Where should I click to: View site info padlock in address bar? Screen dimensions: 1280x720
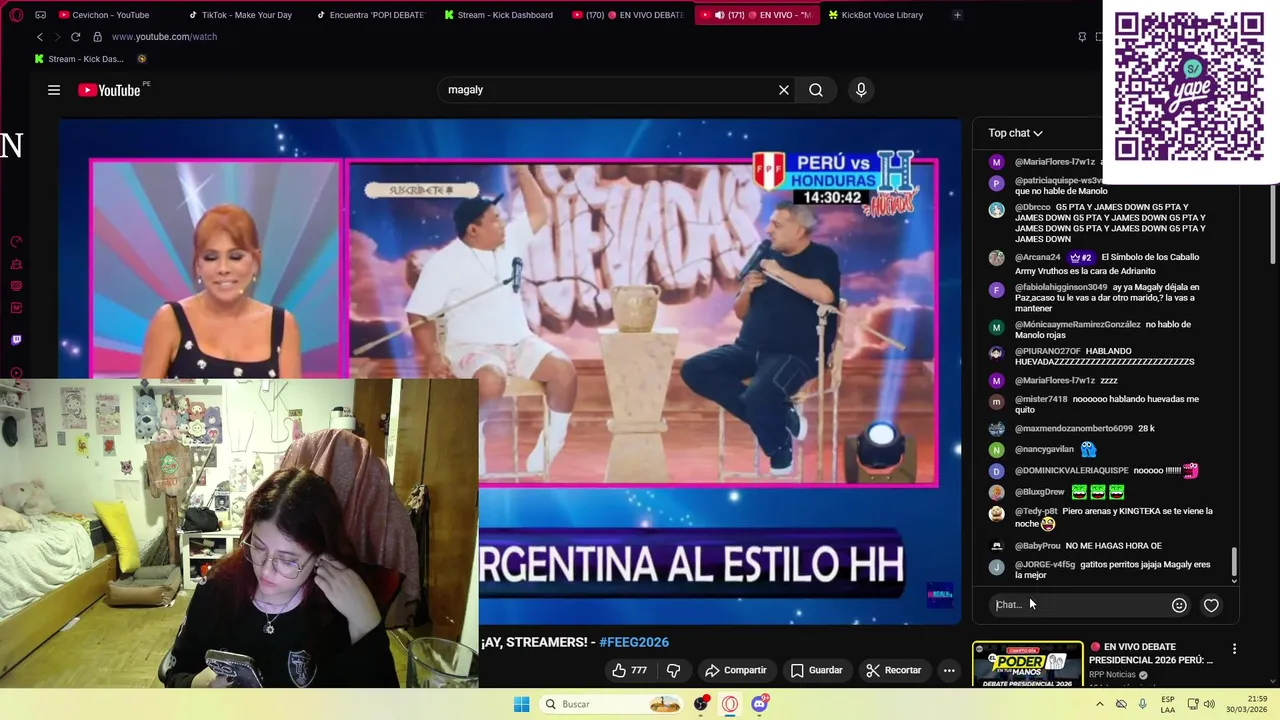(x=97, y=37)
